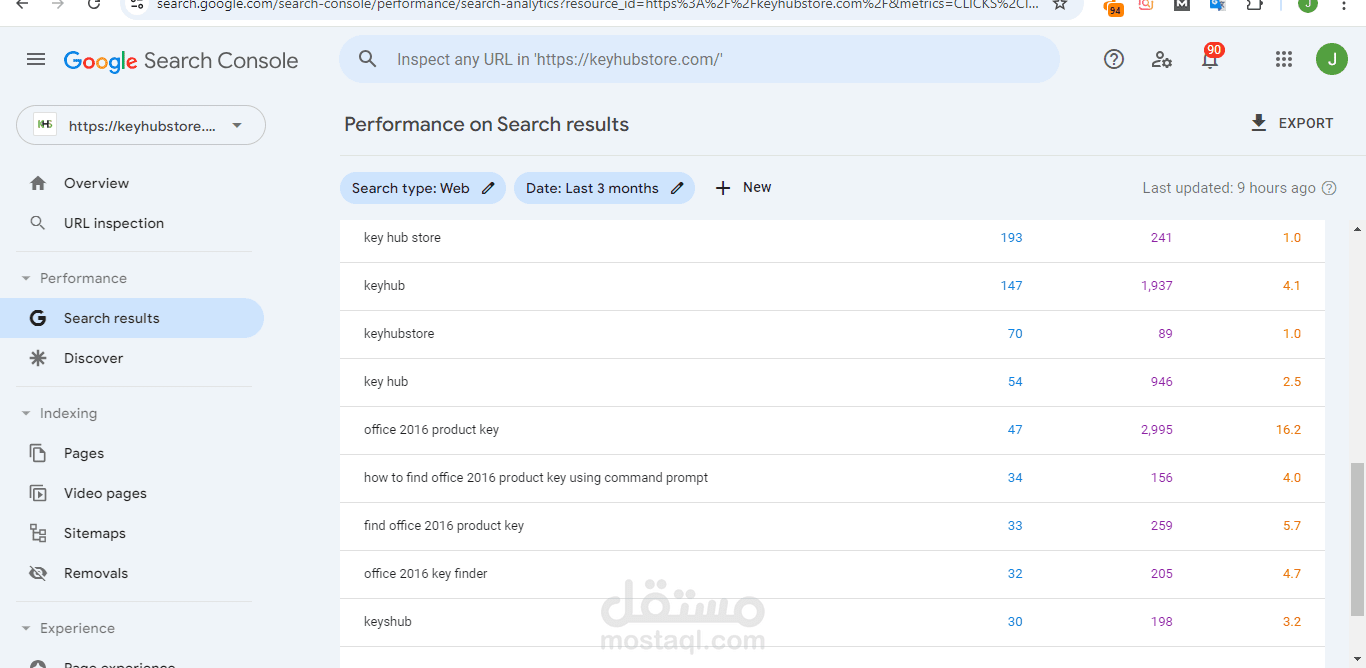Click the plus icon for New filter
The height and width of the screenshot is (668, 1366).
click(x=723, y=188)
